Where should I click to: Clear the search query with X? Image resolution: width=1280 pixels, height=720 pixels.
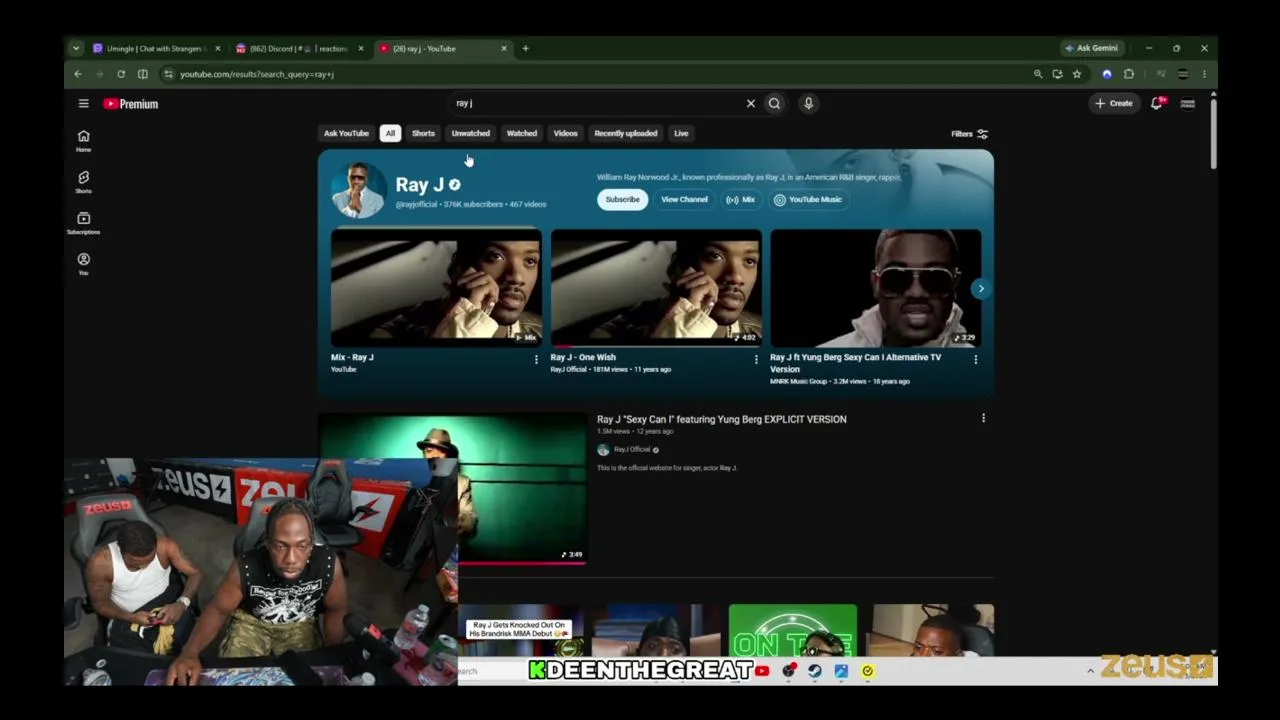pos(751,103)
